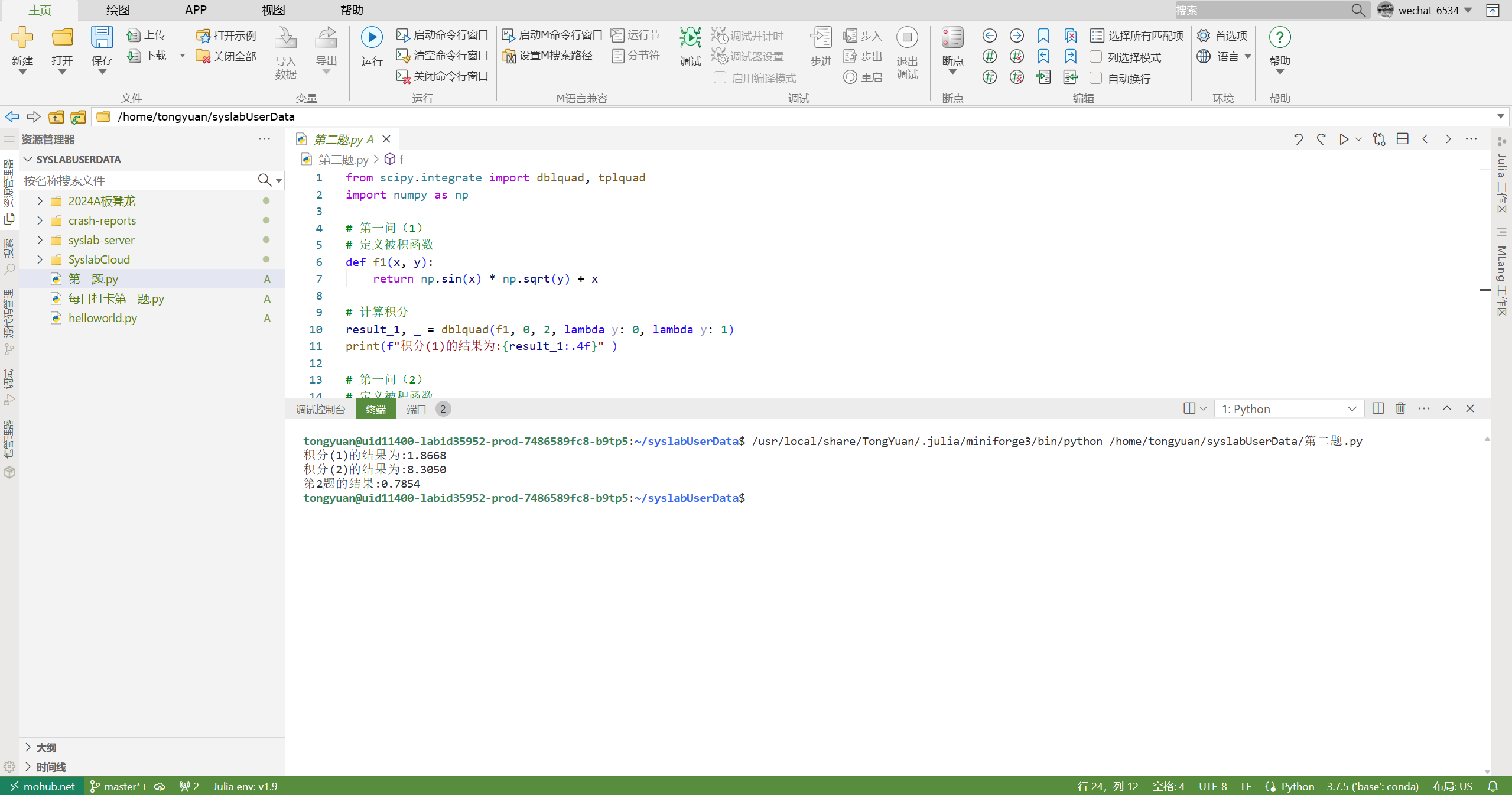This screenshot has width=1512, height=795.
Task: Click the Upload (上传) icon
Action: tap(134, 35)
